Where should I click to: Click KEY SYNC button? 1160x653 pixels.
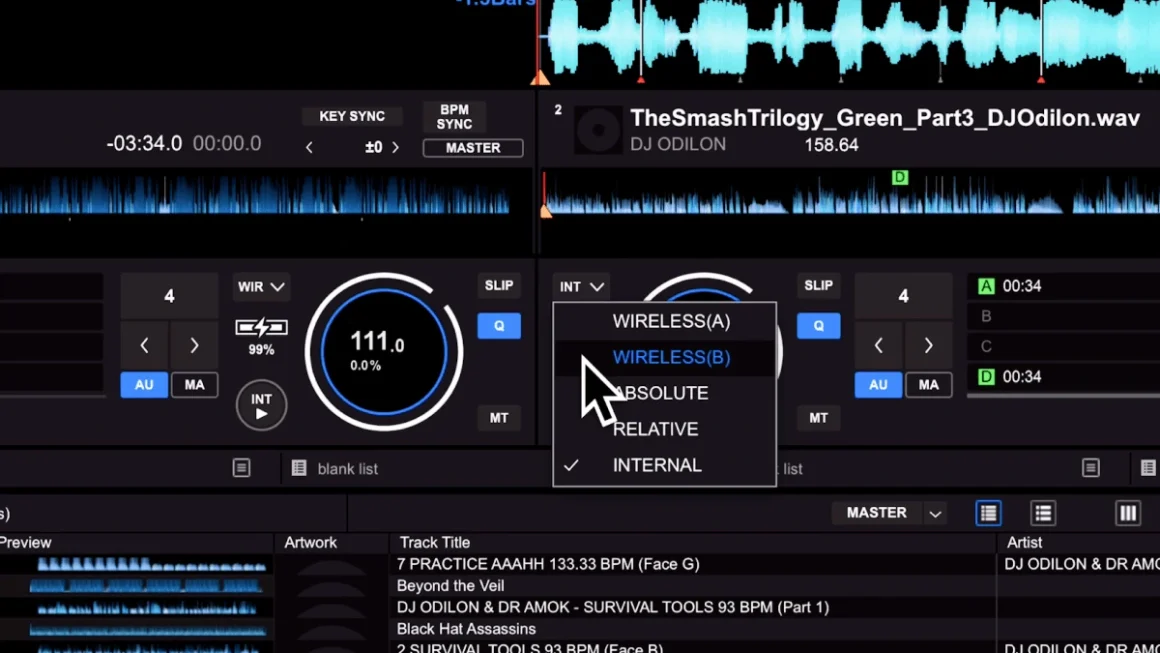point(351,116)
